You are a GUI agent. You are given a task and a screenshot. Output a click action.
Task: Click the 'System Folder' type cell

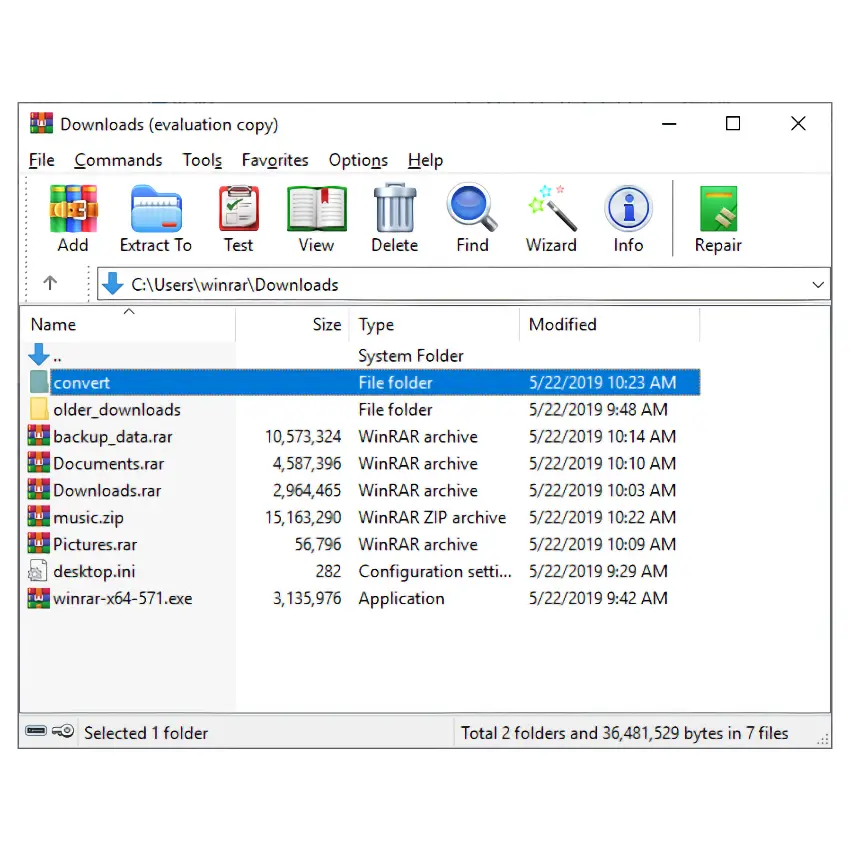click(x=411, y=356)
